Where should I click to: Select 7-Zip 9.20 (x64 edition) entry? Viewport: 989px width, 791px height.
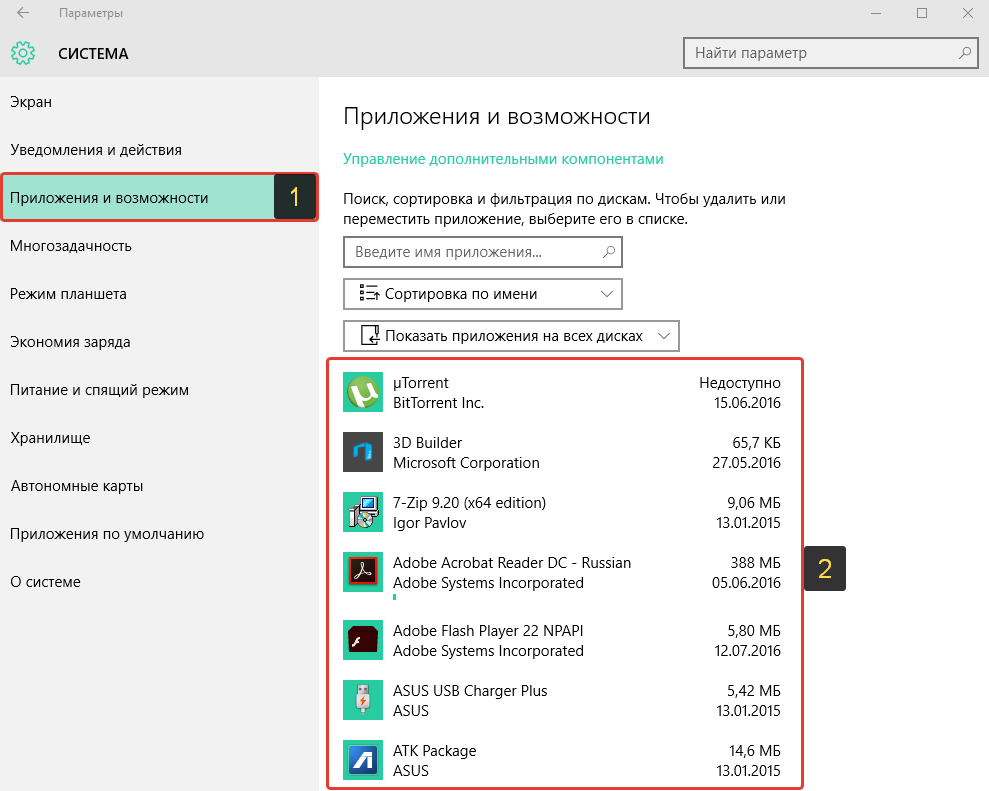tap(469, 503)
